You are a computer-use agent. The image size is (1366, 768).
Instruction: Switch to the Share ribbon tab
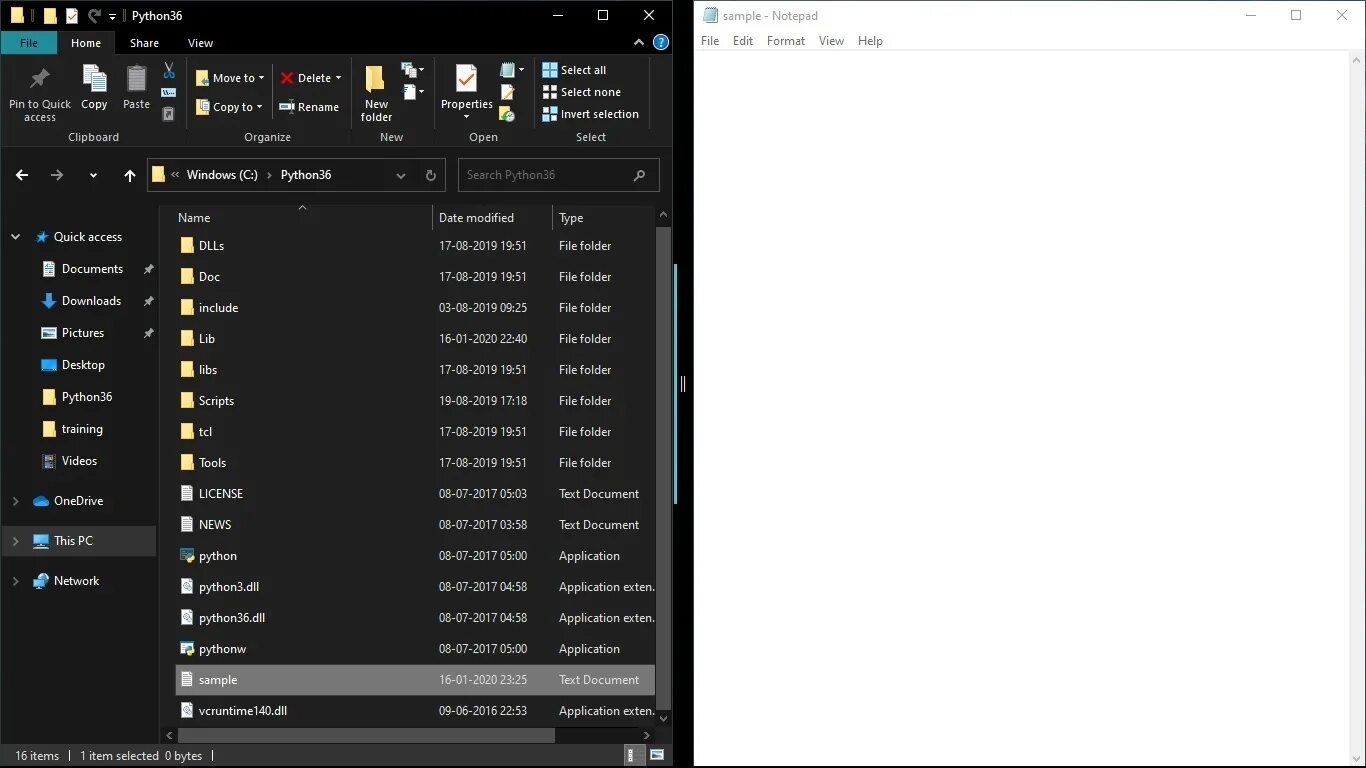(144, 43)
